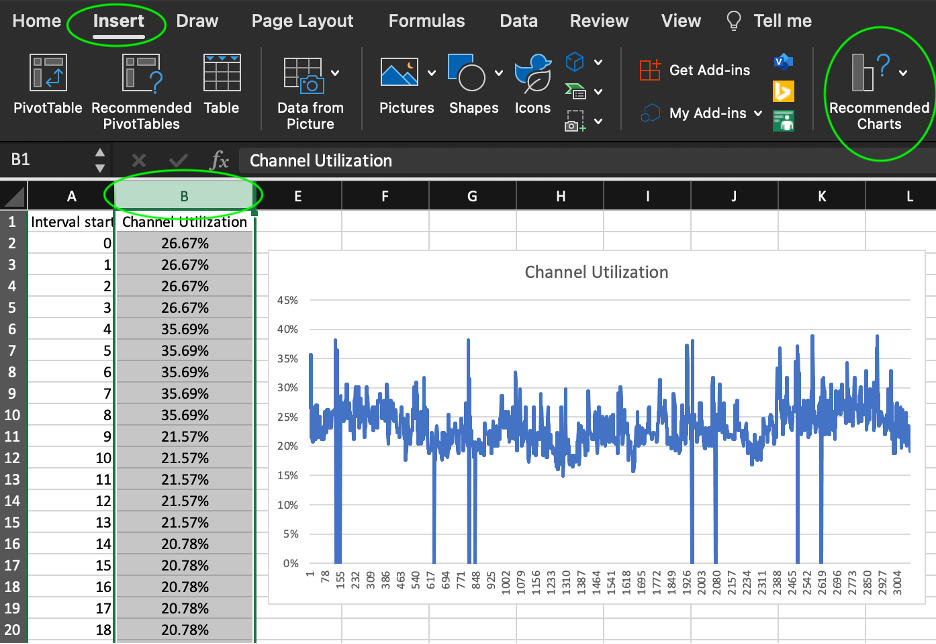Click the Bing Maps add-in icon
This screenshot has width=936, height=644.
tap(783, 91)
